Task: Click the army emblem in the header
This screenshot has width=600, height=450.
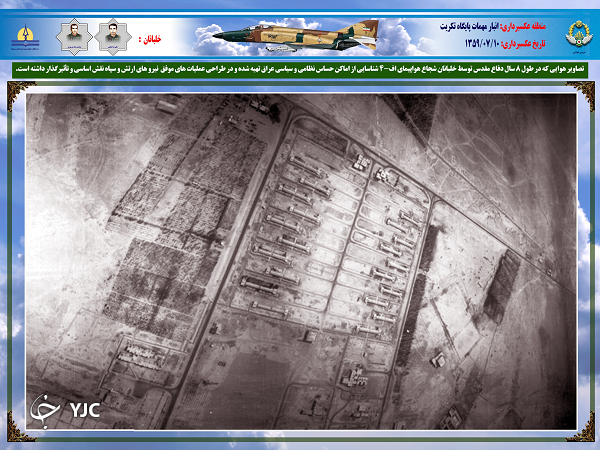Action: coord(579,35)
